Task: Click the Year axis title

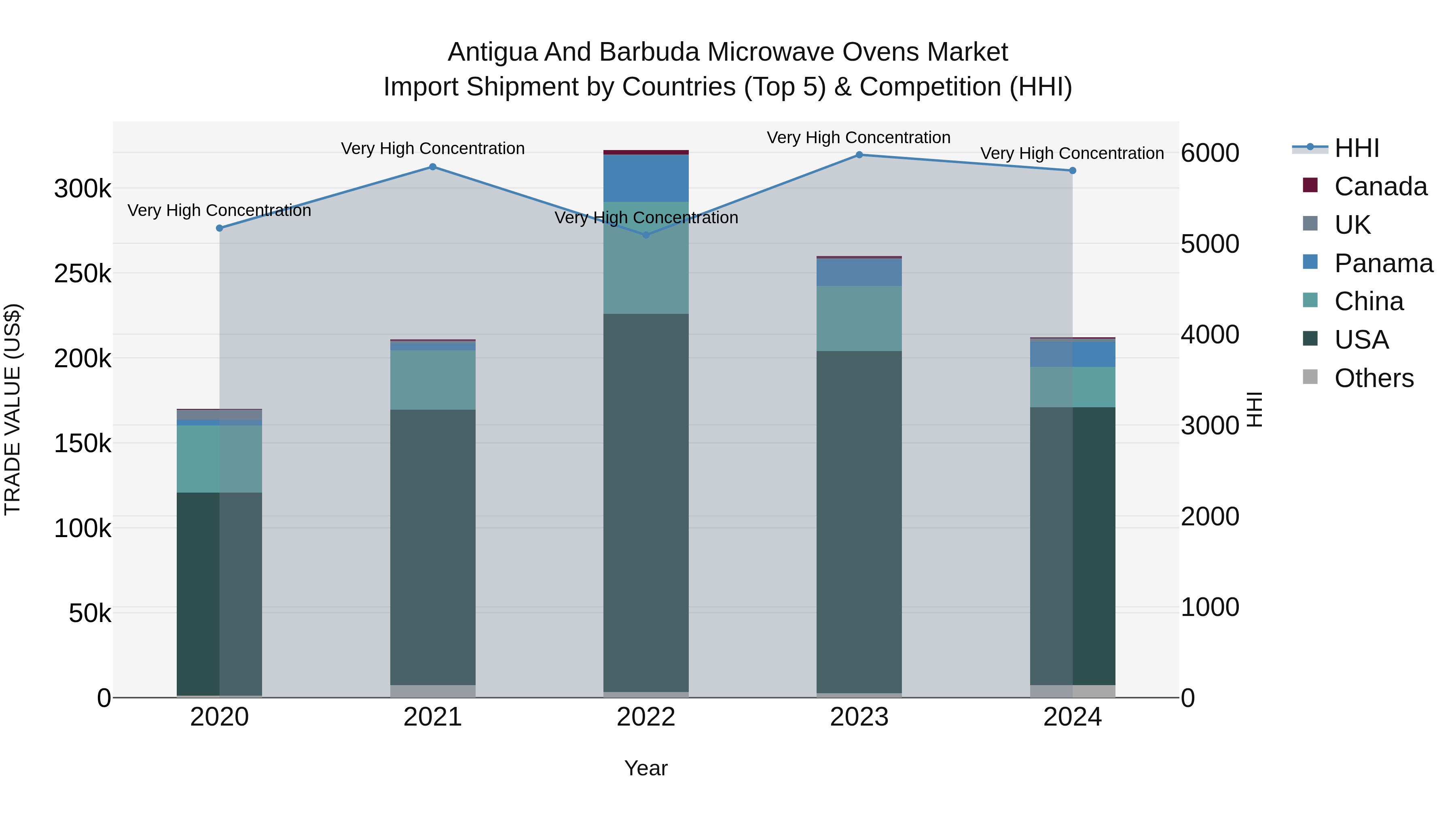Action: coord(646,769)
